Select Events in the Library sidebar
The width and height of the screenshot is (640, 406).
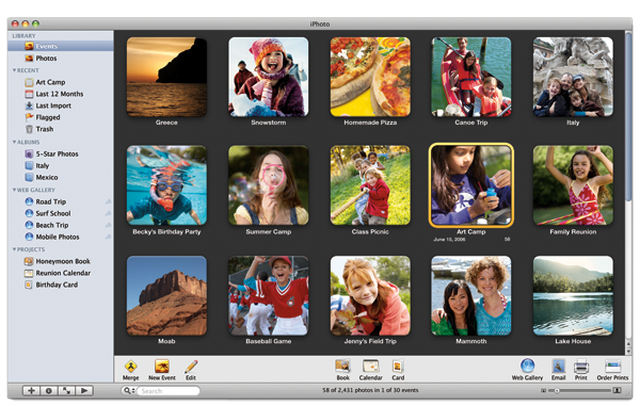(60, 46)
